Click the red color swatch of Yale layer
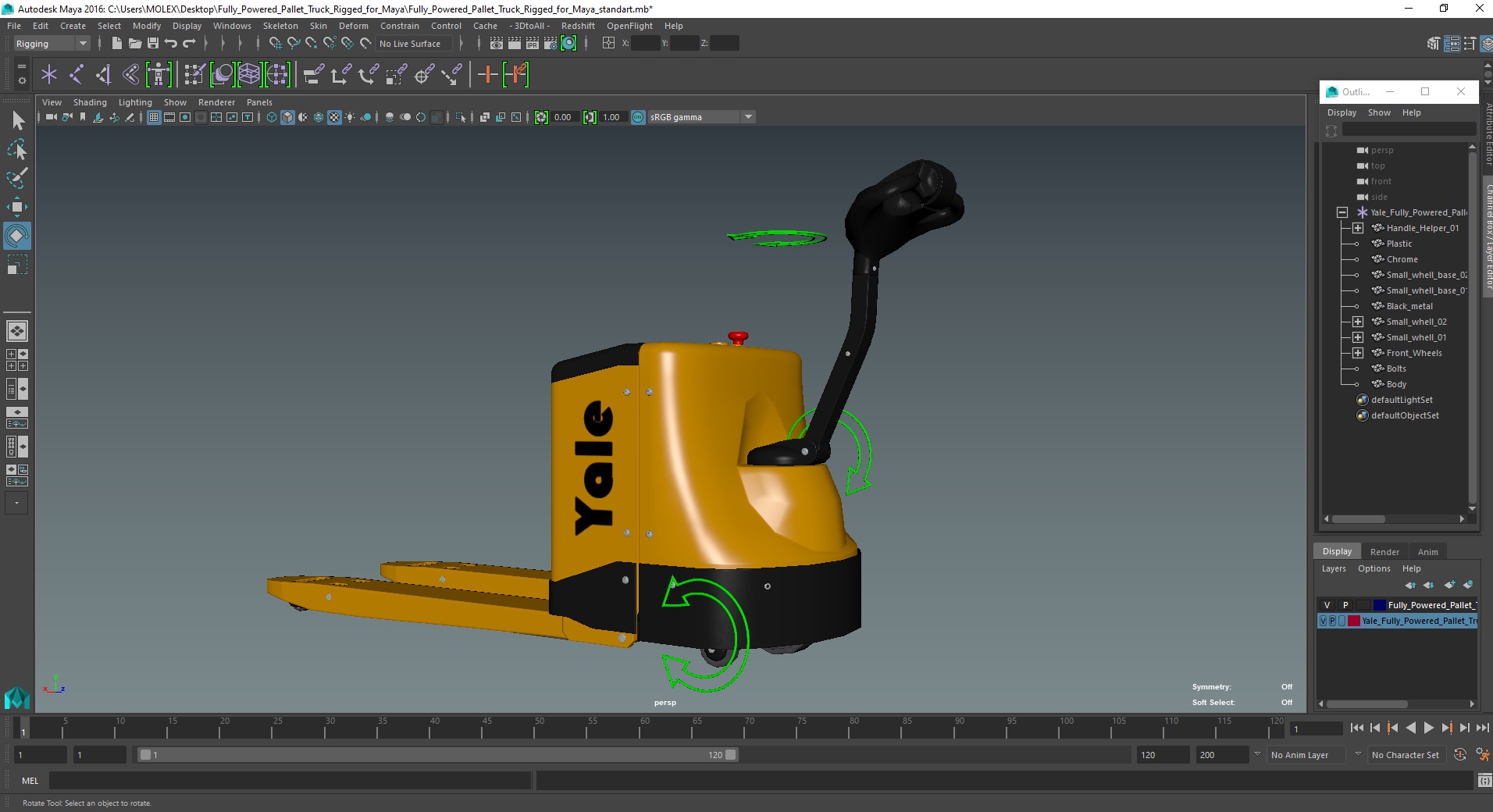The image size is (1493, 812). (1354, 621)
